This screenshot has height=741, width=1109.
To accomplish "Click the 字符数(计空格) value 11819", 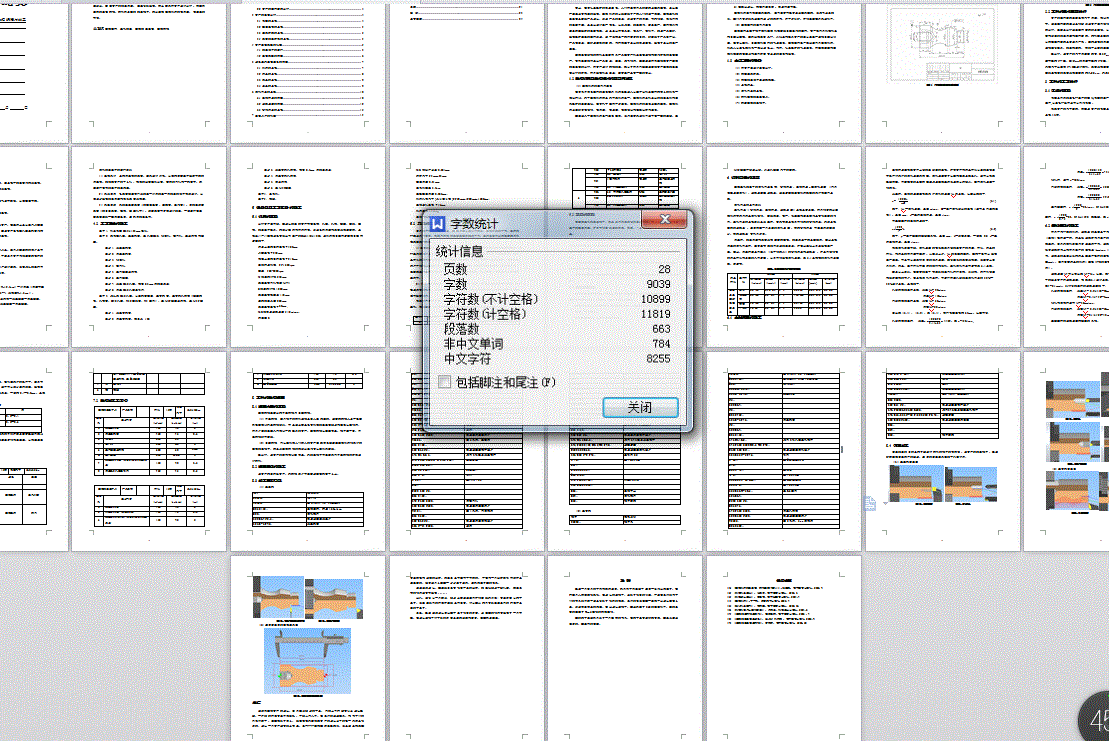I will pyautogui.click(x=656, y=314).
